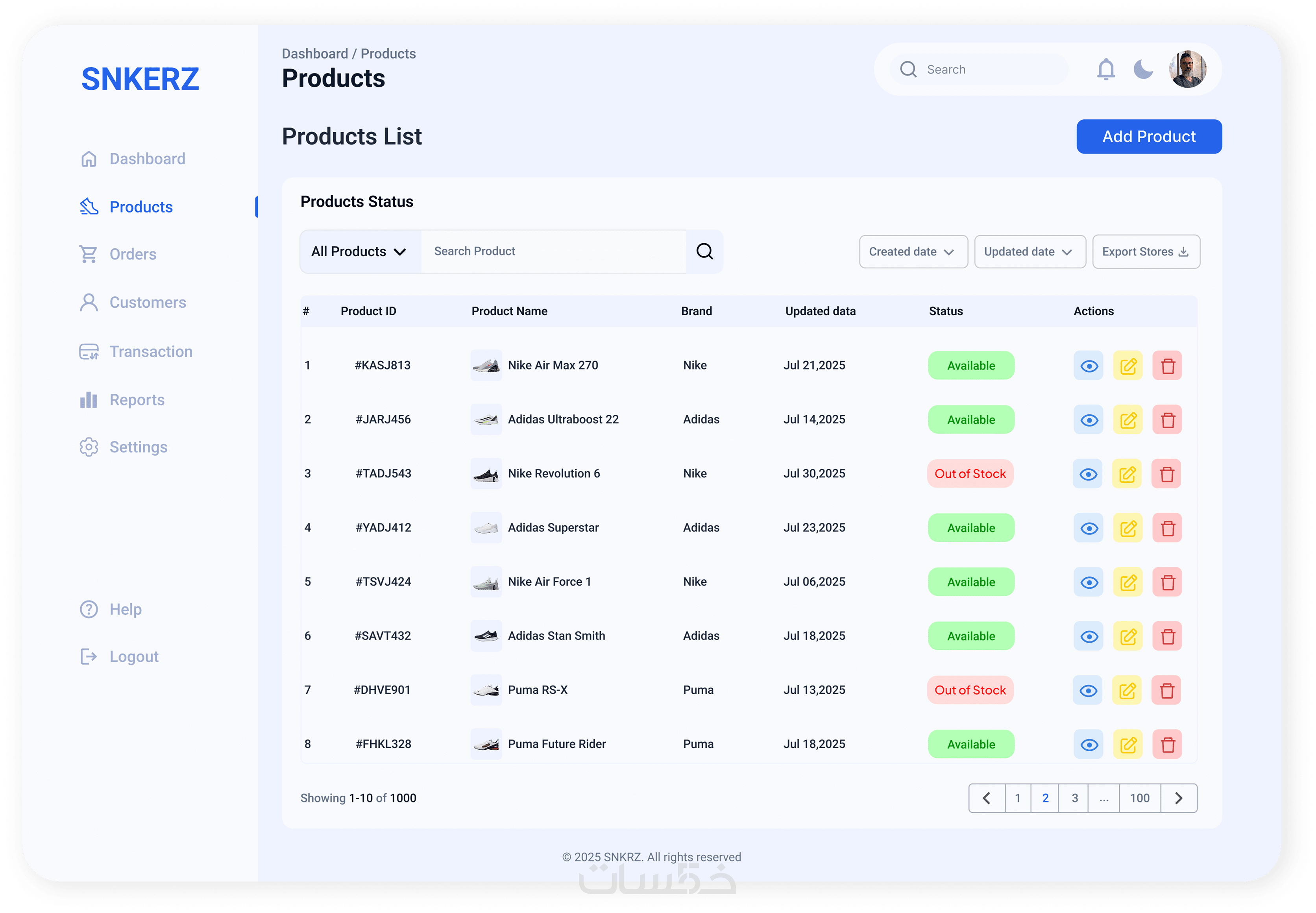
Task: Delete the Nike Air Max 270 product
Action: coord(1167,366)
